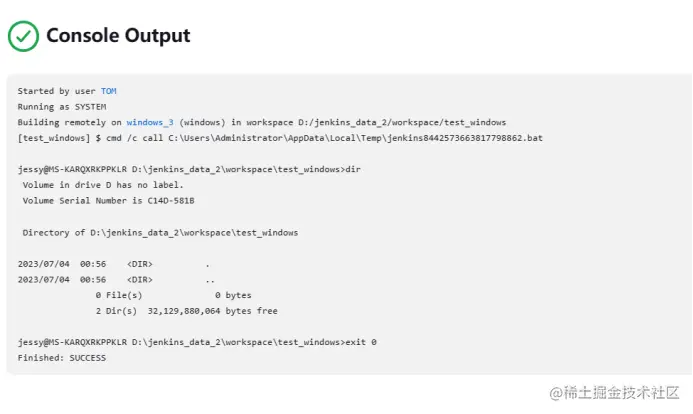Click the watermark text at bottom right
Screen dimensions: 693x414
pos(614,392)
